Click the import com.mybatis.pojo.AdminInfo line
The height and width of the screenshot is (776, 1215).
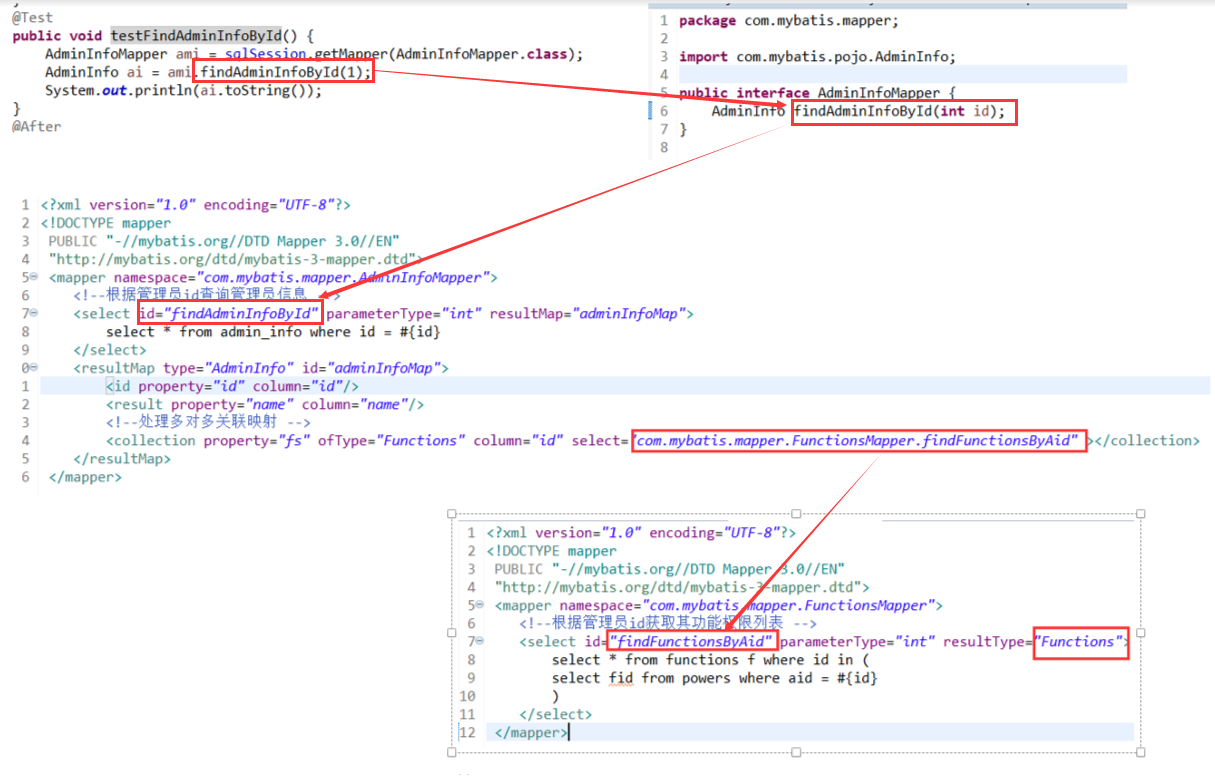(x=817, y=56)
